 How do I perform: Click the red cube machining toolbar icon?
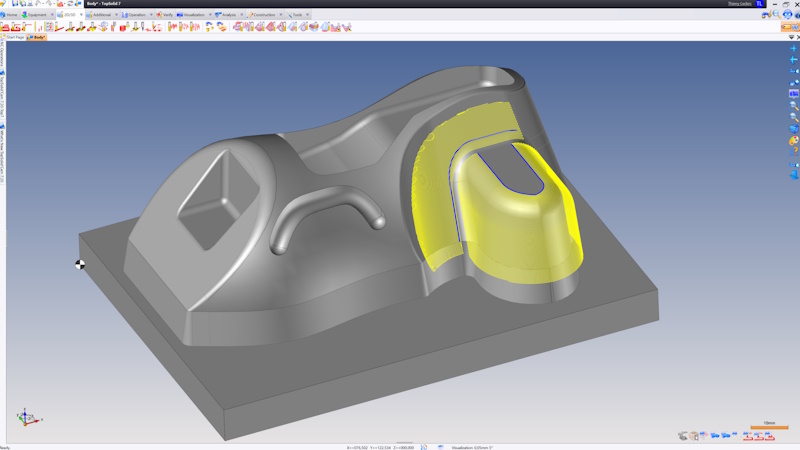pos(123,27)
